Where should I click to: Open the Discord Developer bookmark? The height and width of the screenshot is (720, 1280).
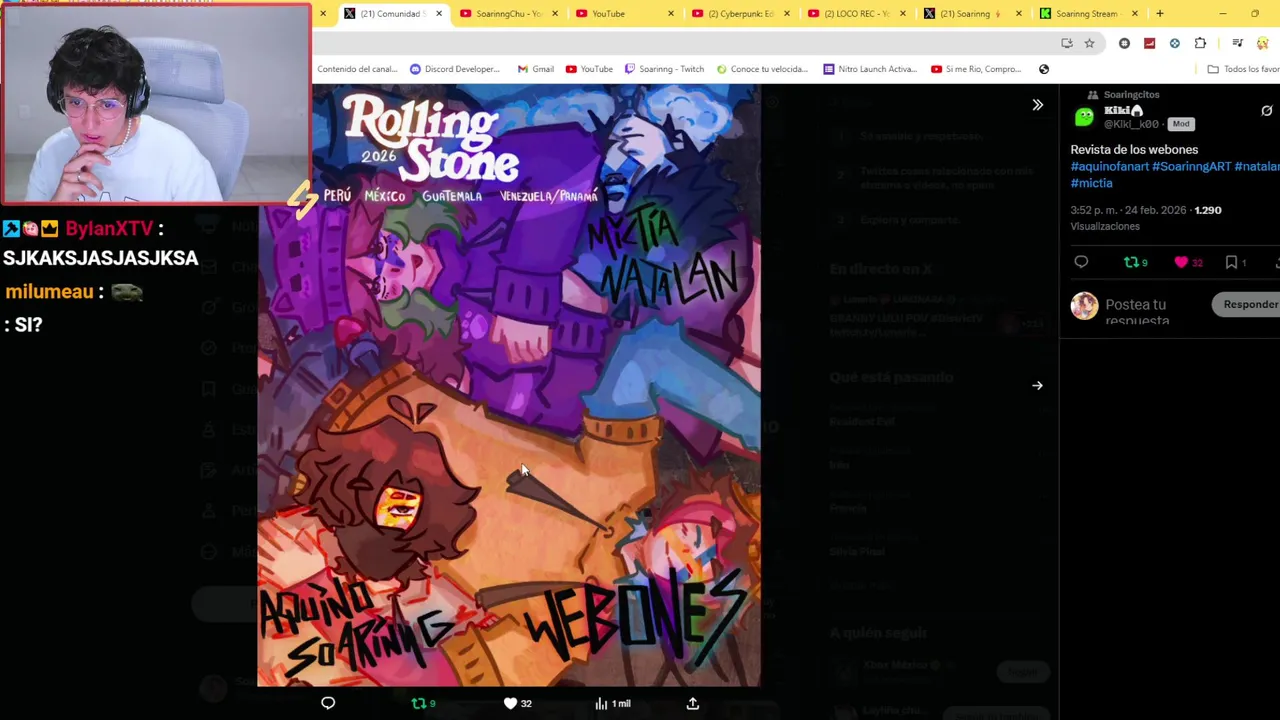pos(455,69)
